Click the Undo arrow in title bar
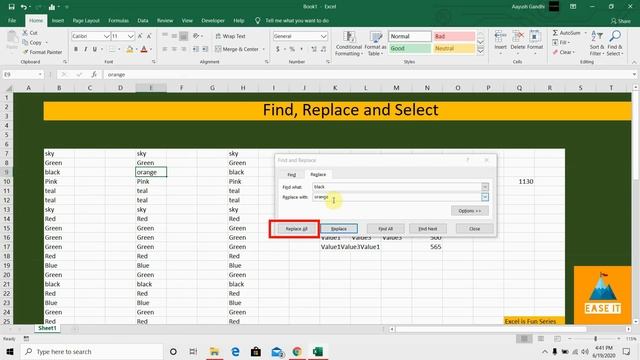The height and width of the screenshot is (360, 640). tap(24, 7)
